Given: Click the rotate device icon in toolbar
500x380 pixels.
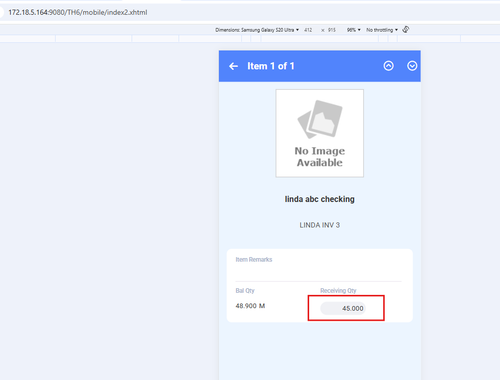Looking at the screenshot, I should (x=406, y=30).
